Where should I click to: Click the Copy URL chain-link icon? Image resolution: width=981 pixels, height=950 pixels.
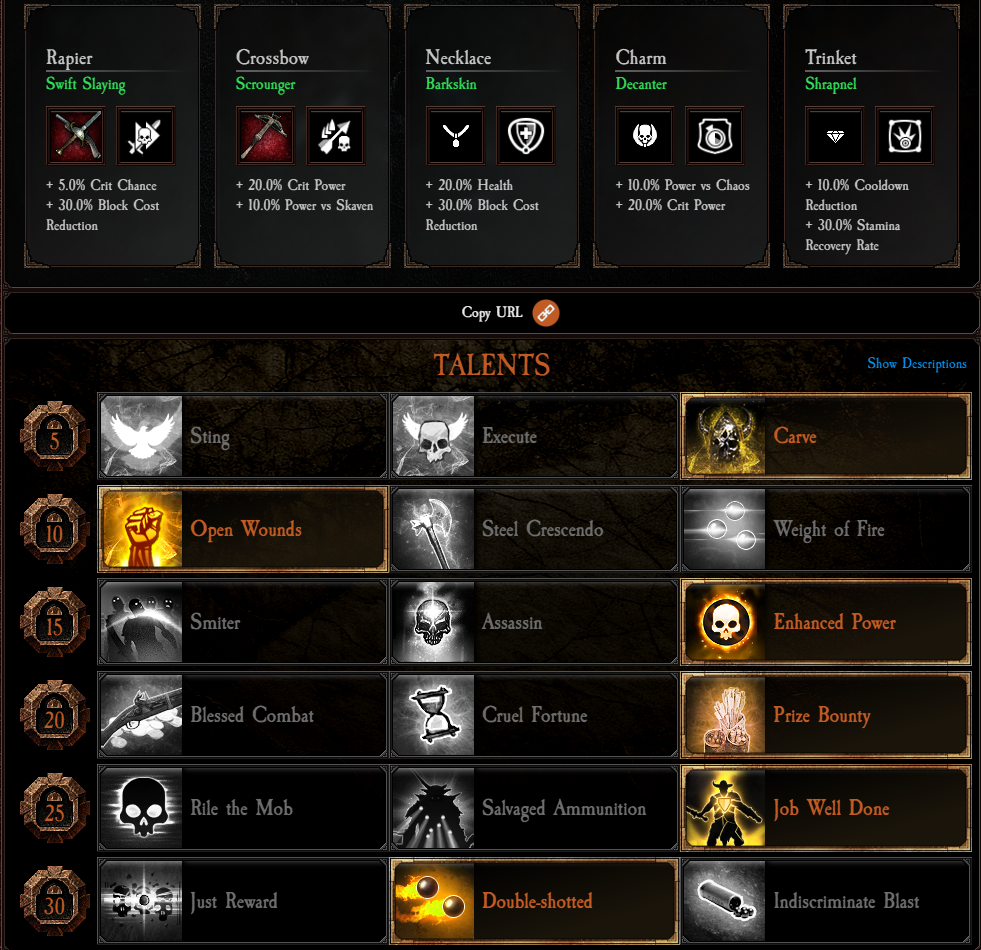point(546,312)
